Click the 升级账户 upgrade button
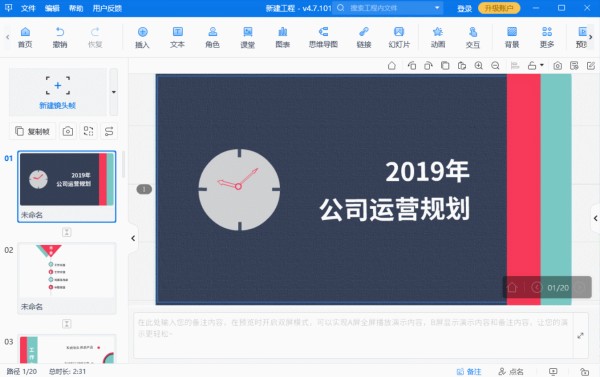The image size is (600, 377). (x=499, y=8)
